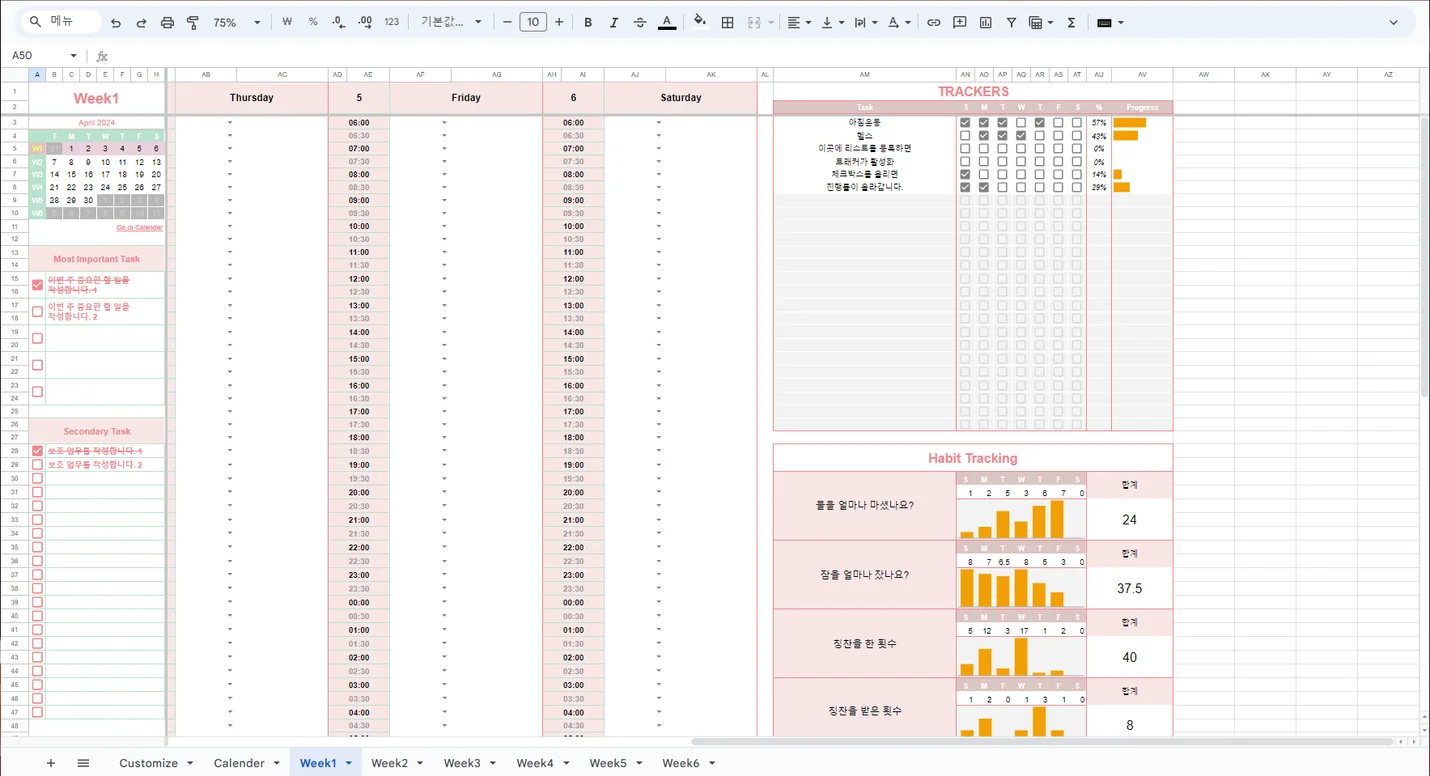Open the table views dropdown
The image size is (1430, 776).
[1041, 22]
